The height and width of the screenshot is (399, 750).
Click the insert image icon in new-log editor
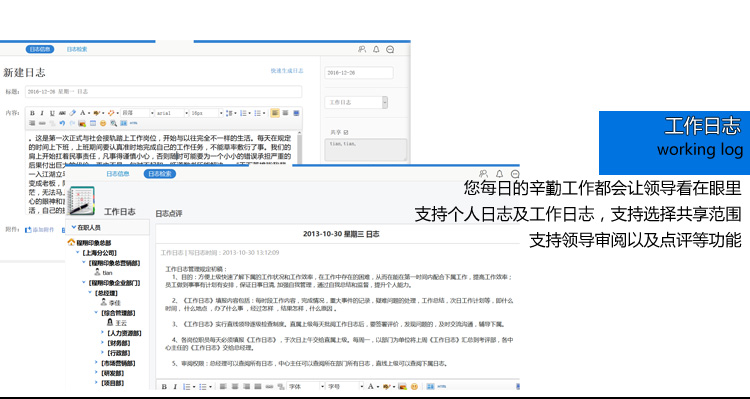click(x=82, y=123)
